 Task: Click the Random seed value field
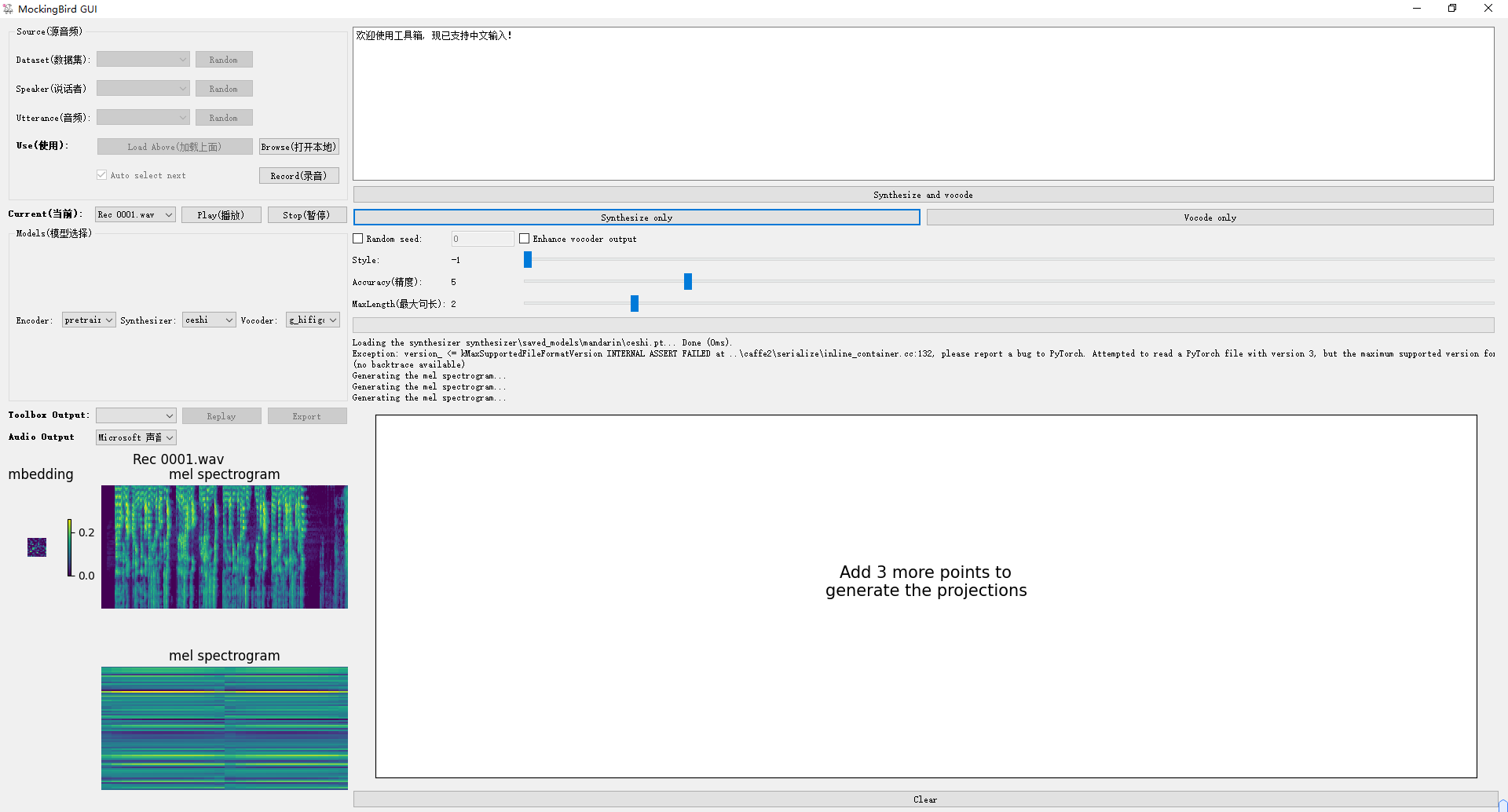pyautogui.click(x=482, y=239)
